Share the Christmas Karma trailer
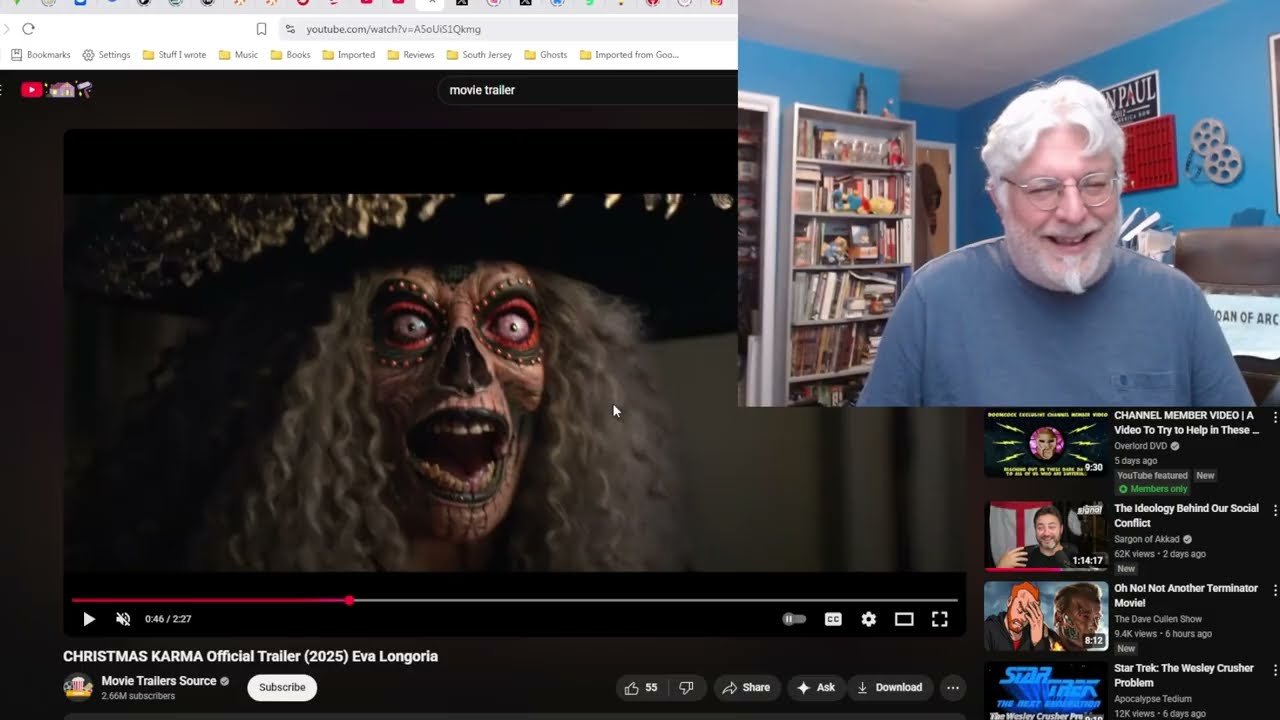 click(x=746, y=688)
